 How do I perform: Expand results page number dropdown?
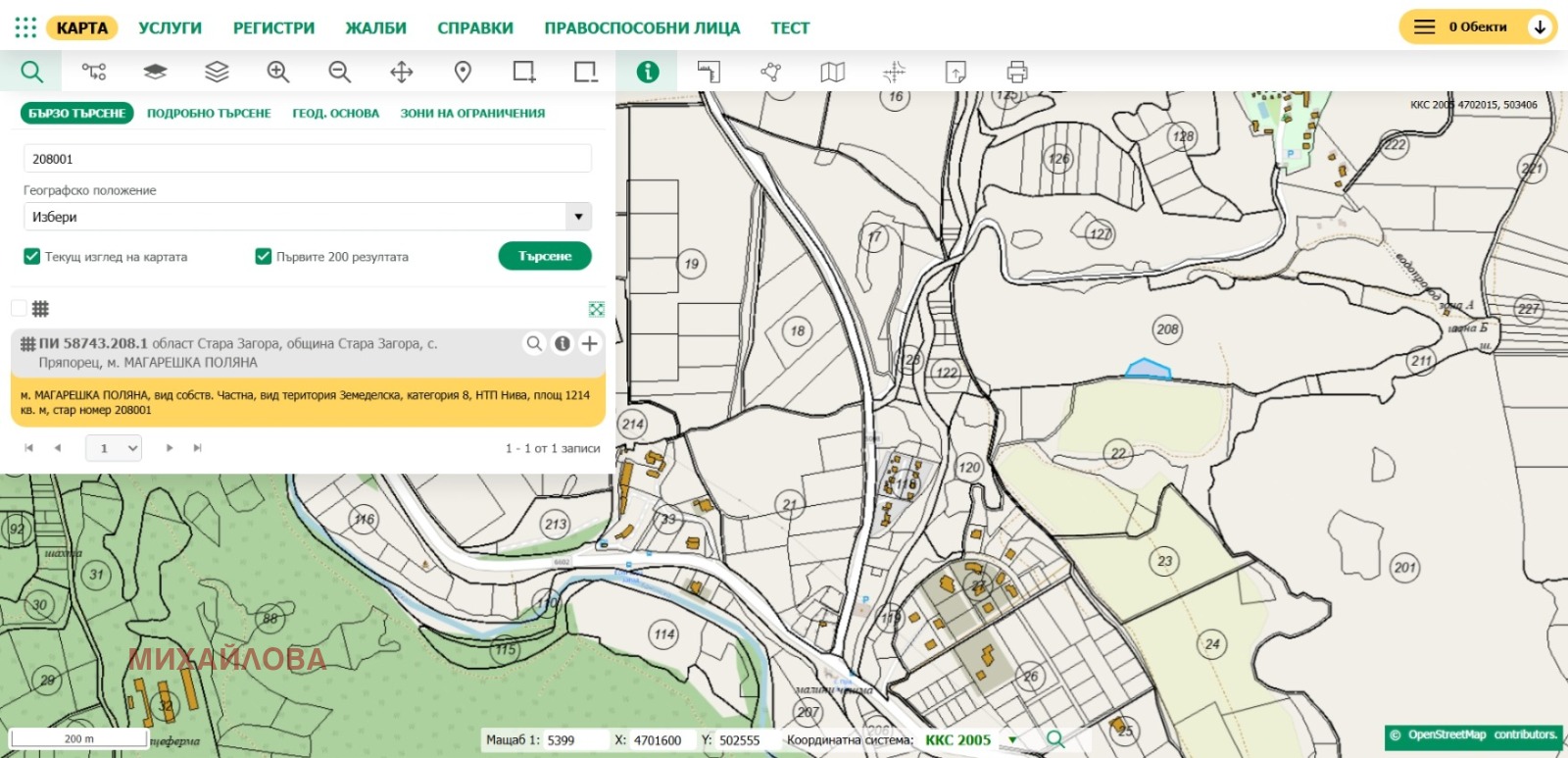click(x=115, y=448)
